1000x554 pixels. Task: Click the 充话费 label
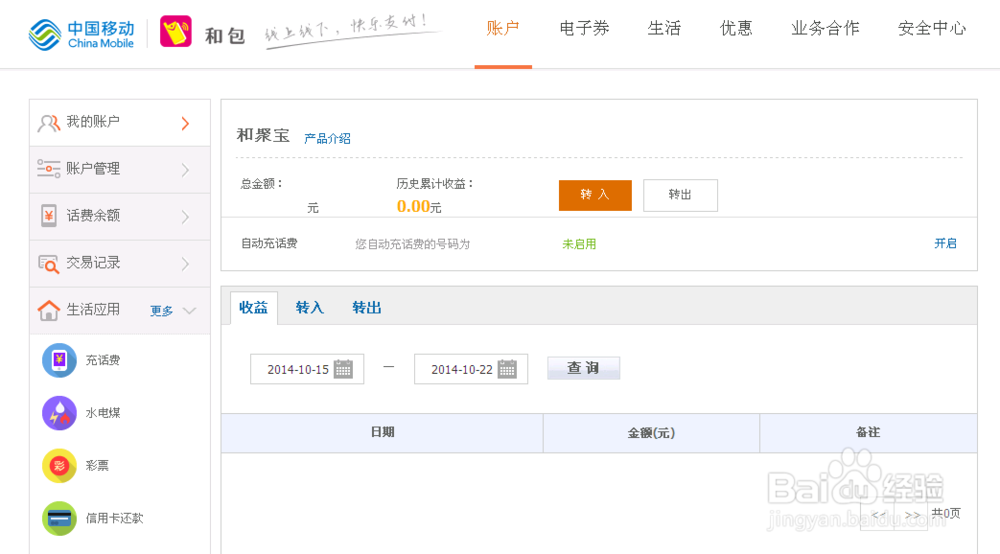tap(103, 360)
